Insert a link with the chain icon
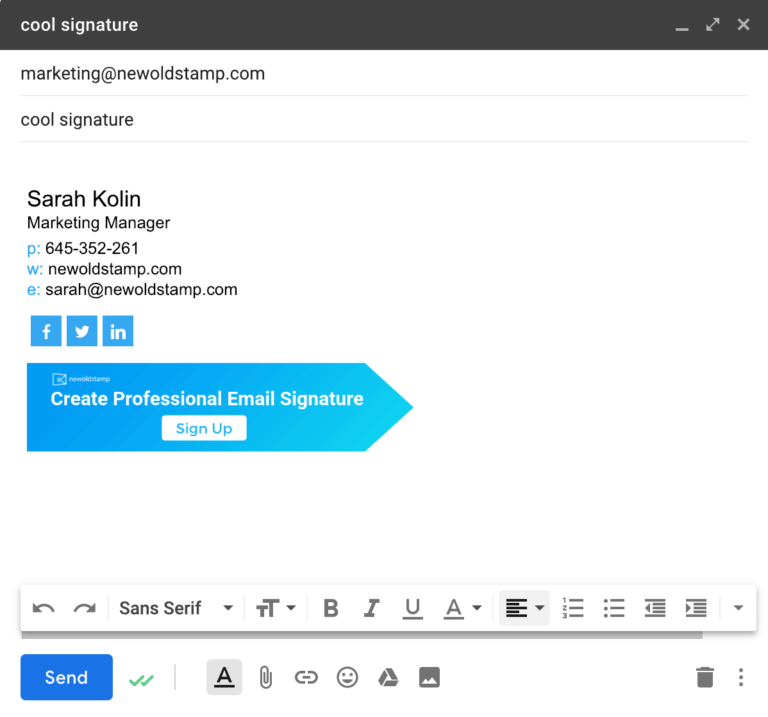Screen dimensions: 768x717 [306, 677]
